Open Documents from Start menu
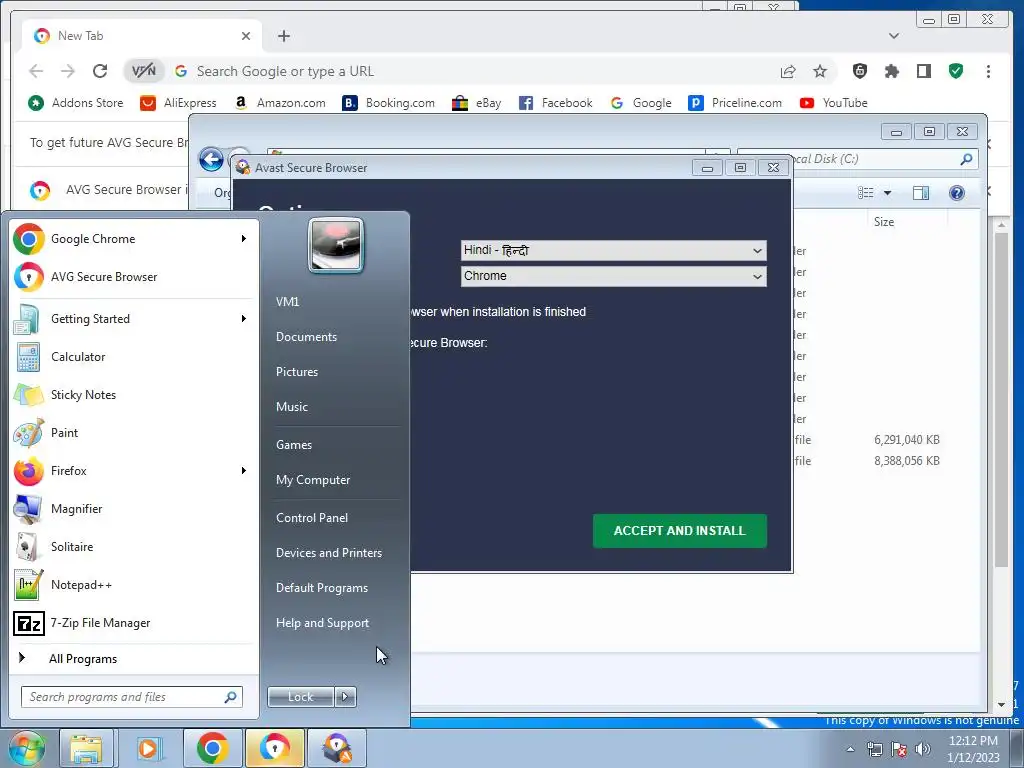1024x768 pixels. point(306,337)
